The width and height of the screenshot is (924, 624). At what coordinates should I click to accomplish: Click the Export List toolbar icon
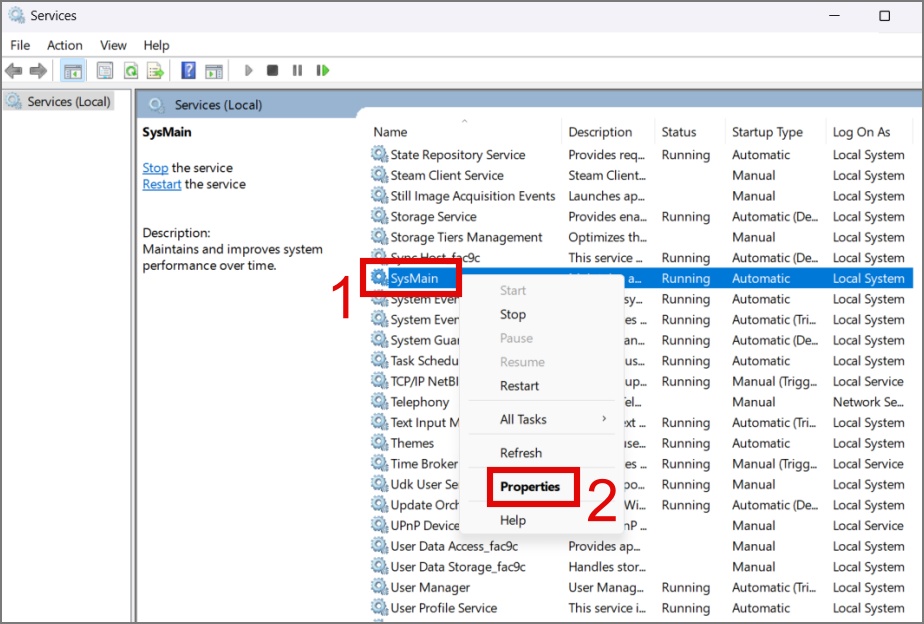coord(156,71)
